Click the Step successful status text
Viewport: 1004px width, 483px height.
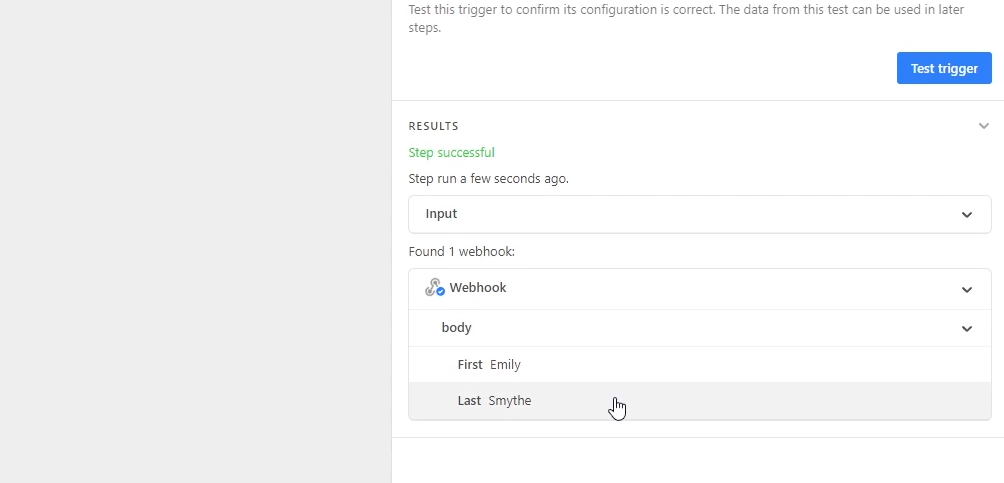click(x=451, y=152)
